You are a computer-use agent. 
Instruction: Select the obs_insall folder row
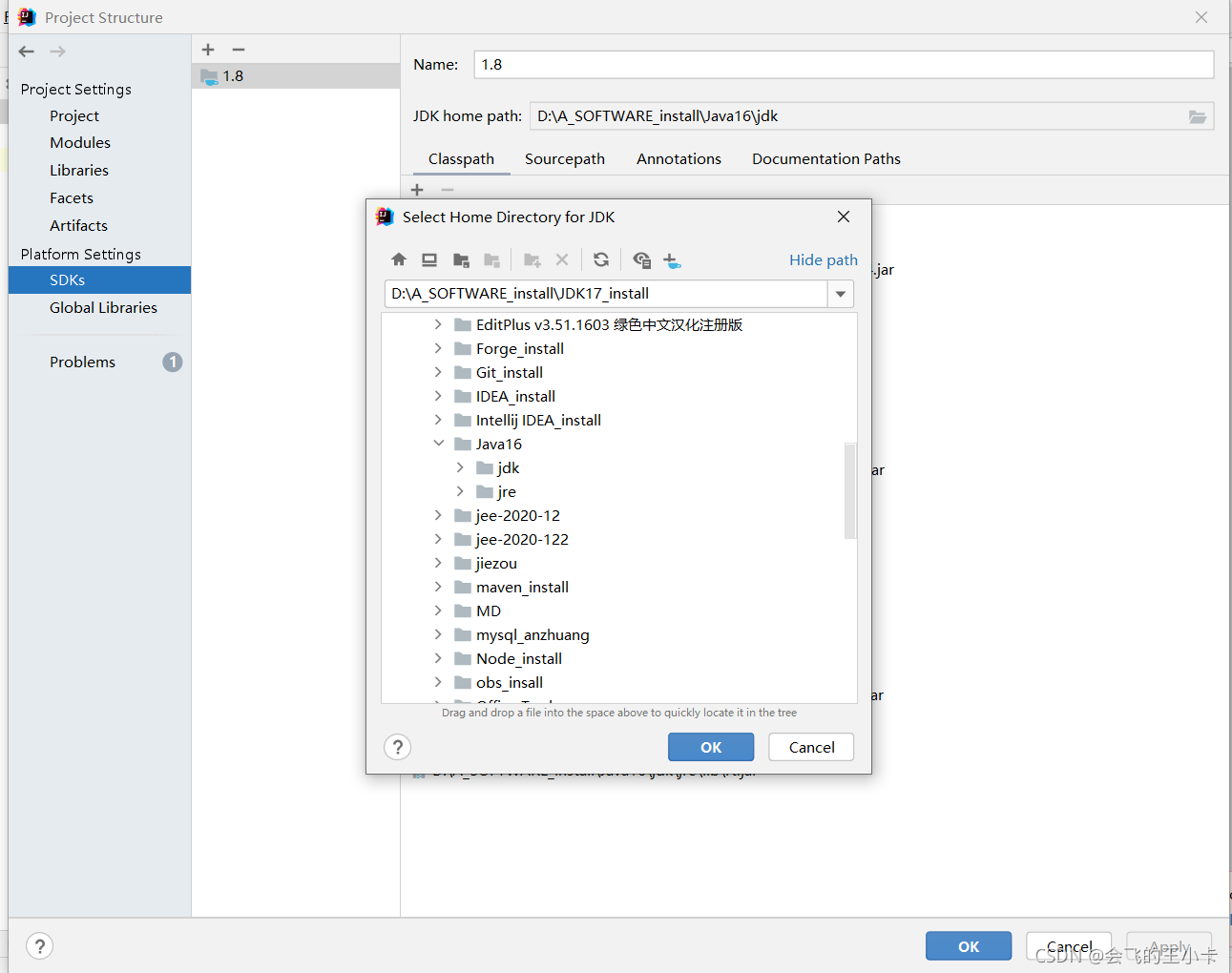(618, 682)
